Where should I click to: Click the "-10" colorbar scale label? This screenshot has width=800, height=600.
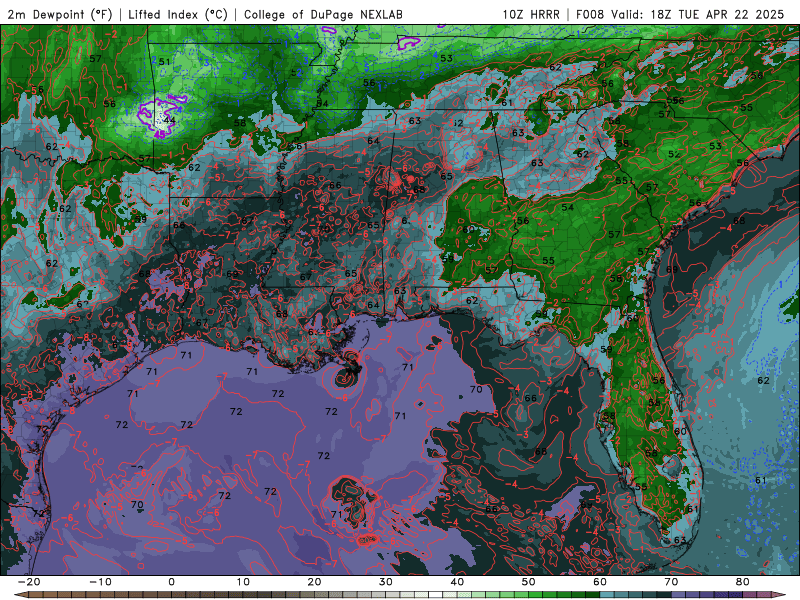pyautogui.click(x=100, y=582)
